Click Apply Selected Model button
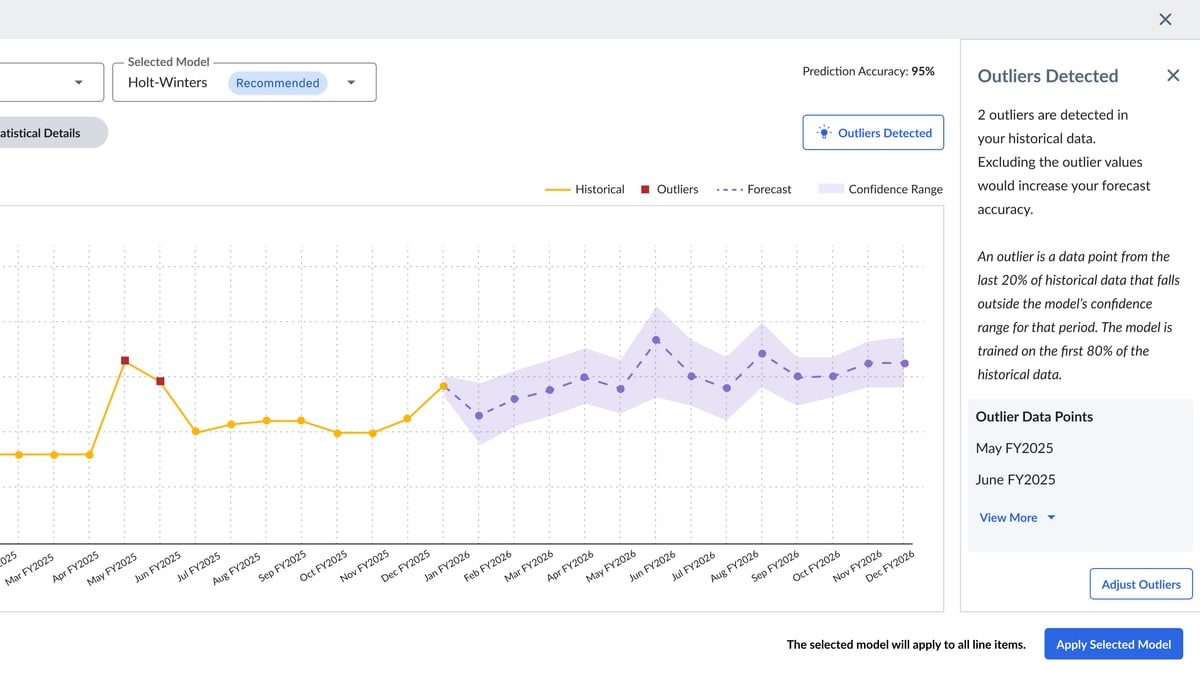Screen dimensions: 1200x675 tap(1113, 644)
